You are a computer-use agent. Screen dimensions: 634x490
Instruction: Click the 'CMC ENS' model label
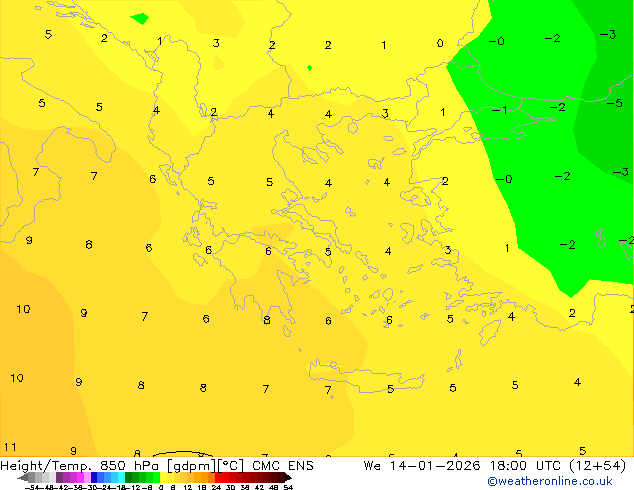point(283,466)
